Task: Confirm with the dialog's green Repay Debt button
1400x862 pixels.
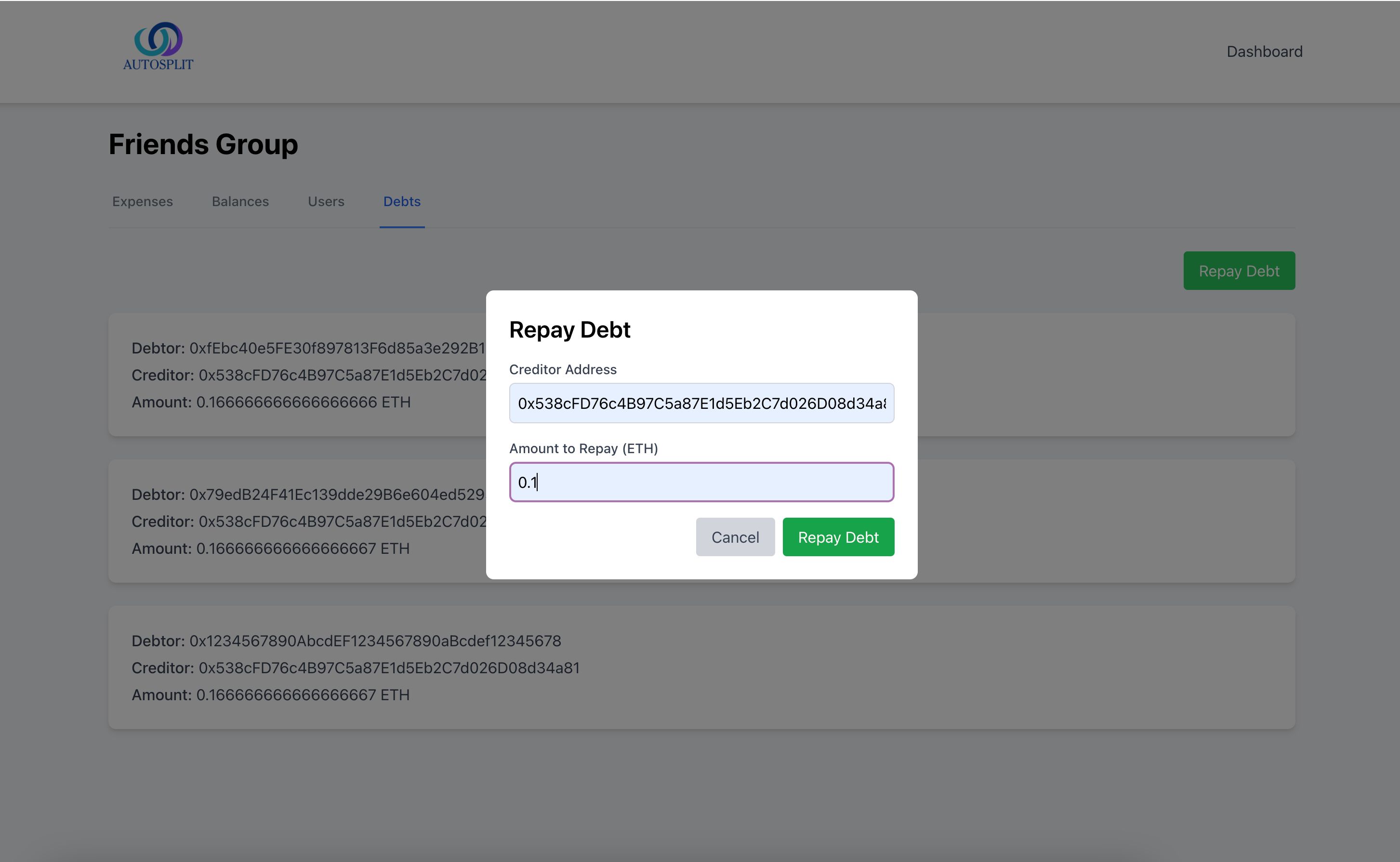Action: [x=838, y=537]
